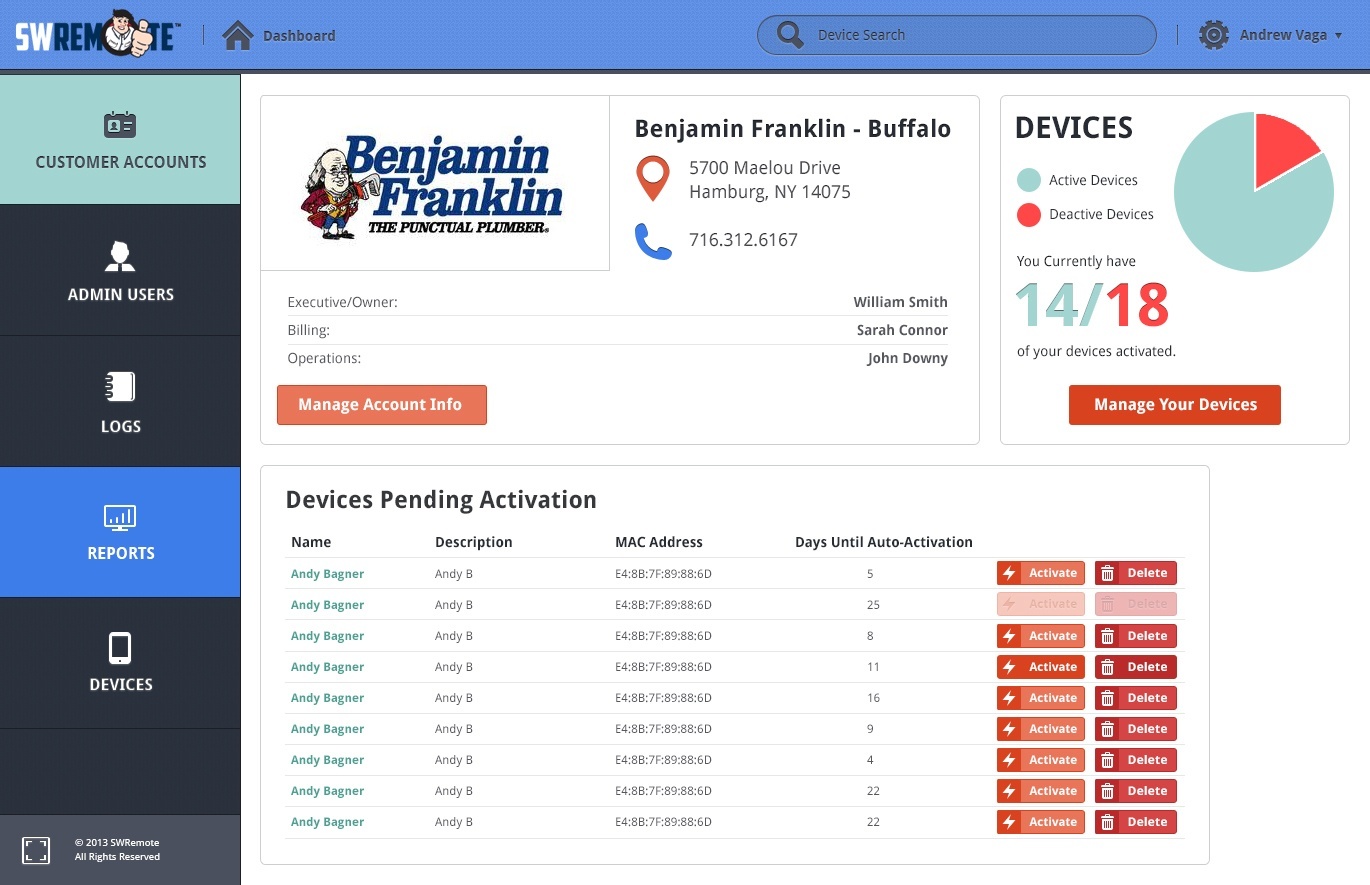1370x885 pixels.
Task: Click the Reports chart monitor icon
Action: (x=120, y=517)
